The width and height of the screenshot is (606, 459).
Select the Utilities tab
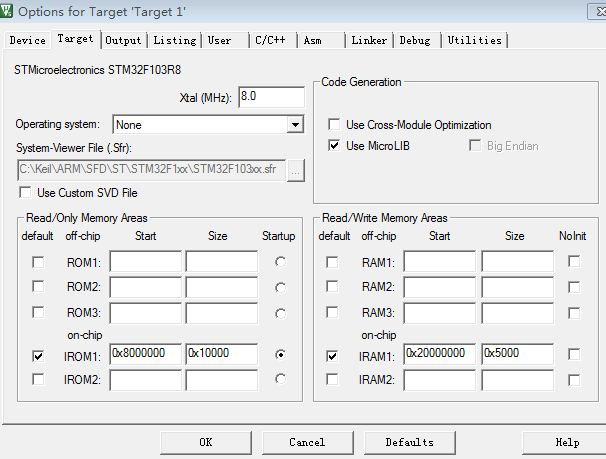click(x=475, y=40)
